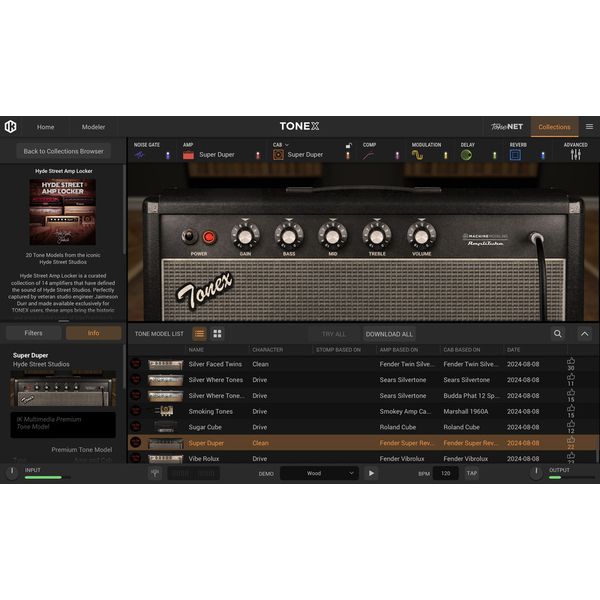Open the green Delay icon
The width and height of the screenshot is (600, 600).
tap(466, 155)
